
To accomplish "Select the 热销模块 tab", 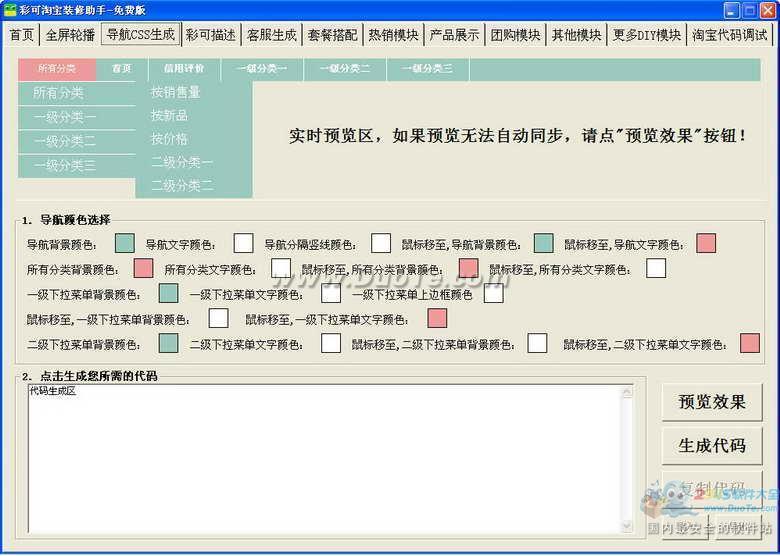I will (x=393, y=35).
